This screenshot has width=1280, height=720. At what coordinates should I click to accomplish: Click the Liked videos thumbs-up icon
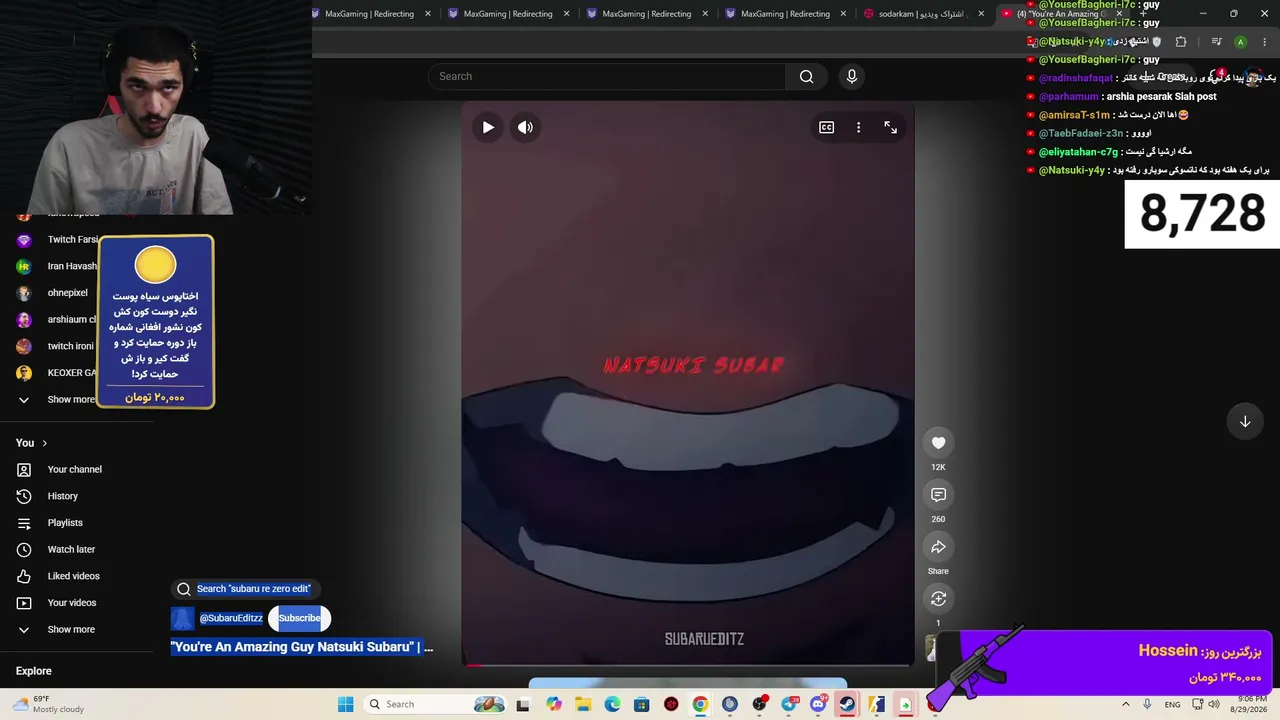[24, 576]
